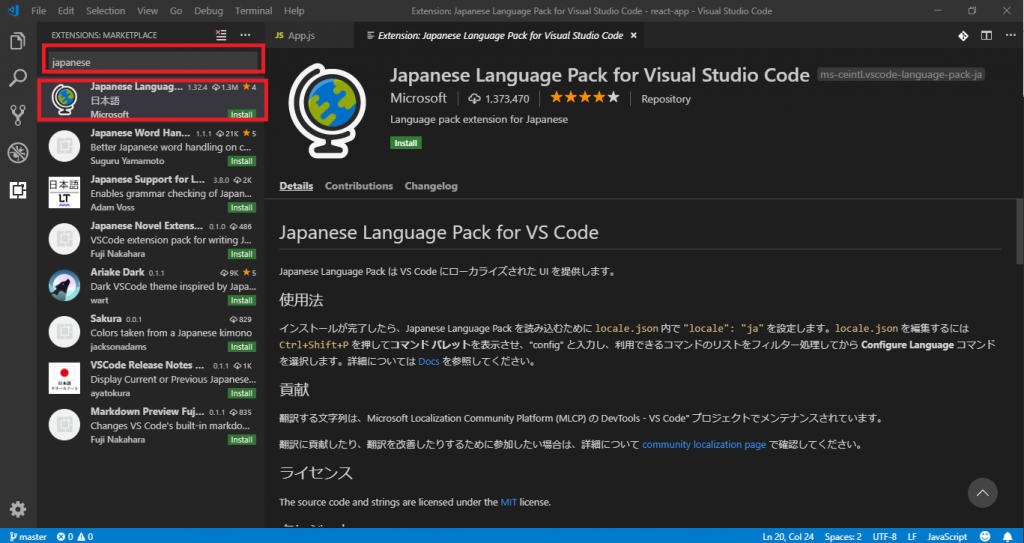Open the Selection menu
1024x543 pixels.
106,11
